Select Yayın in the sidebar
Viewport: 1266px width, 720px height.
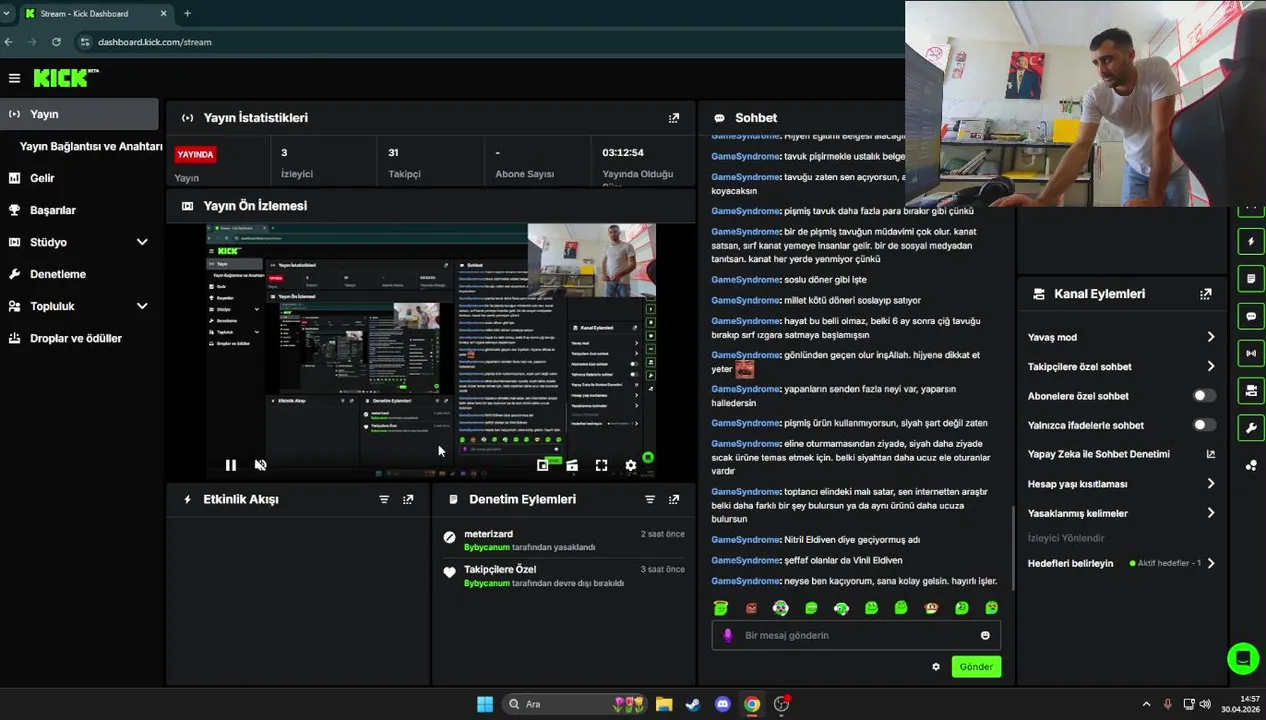click(79, 114)
